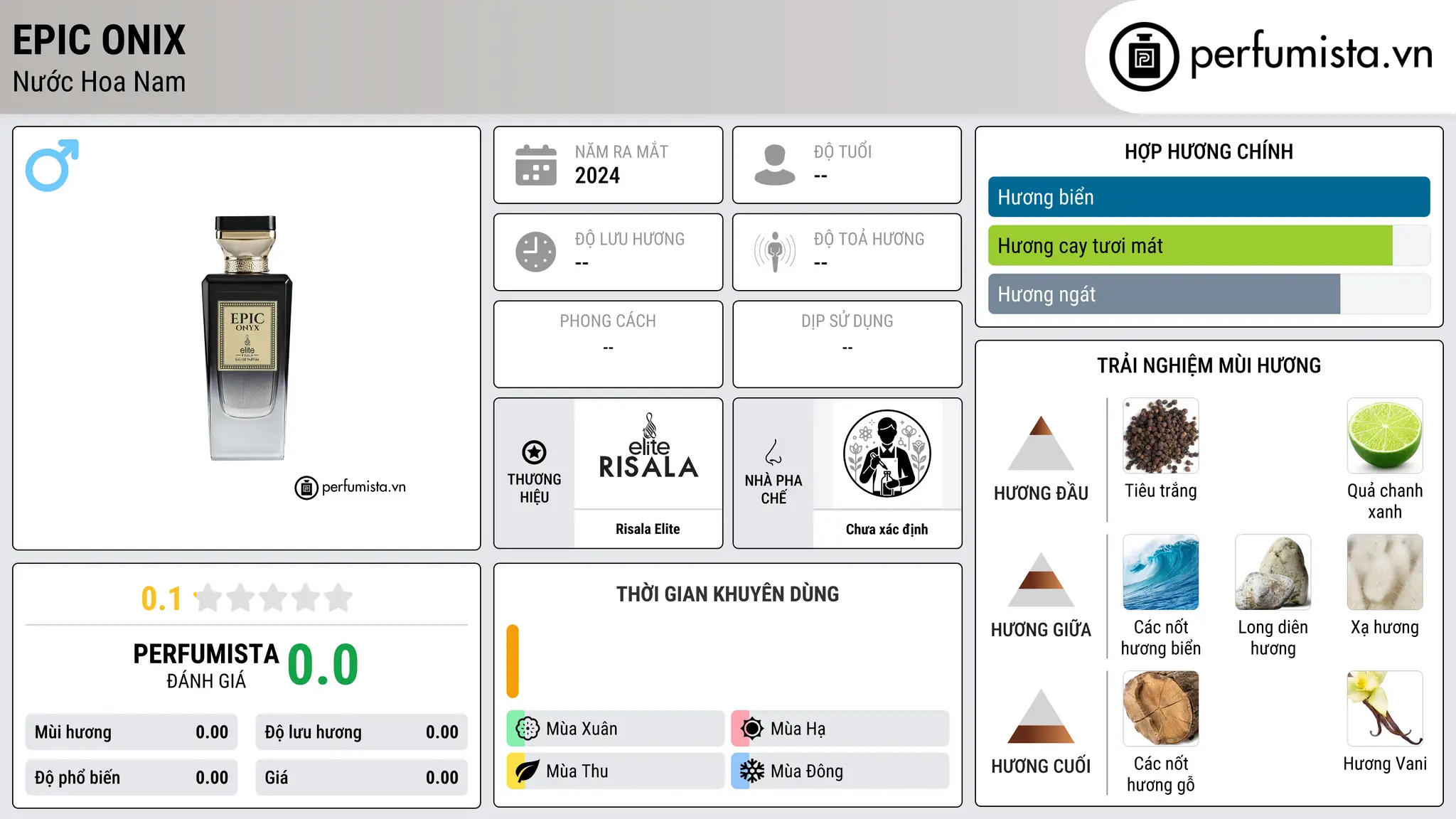1456x819 pixels.
Task: Click the Hương đầu pyramid icon
Action: pos(1041,443)
